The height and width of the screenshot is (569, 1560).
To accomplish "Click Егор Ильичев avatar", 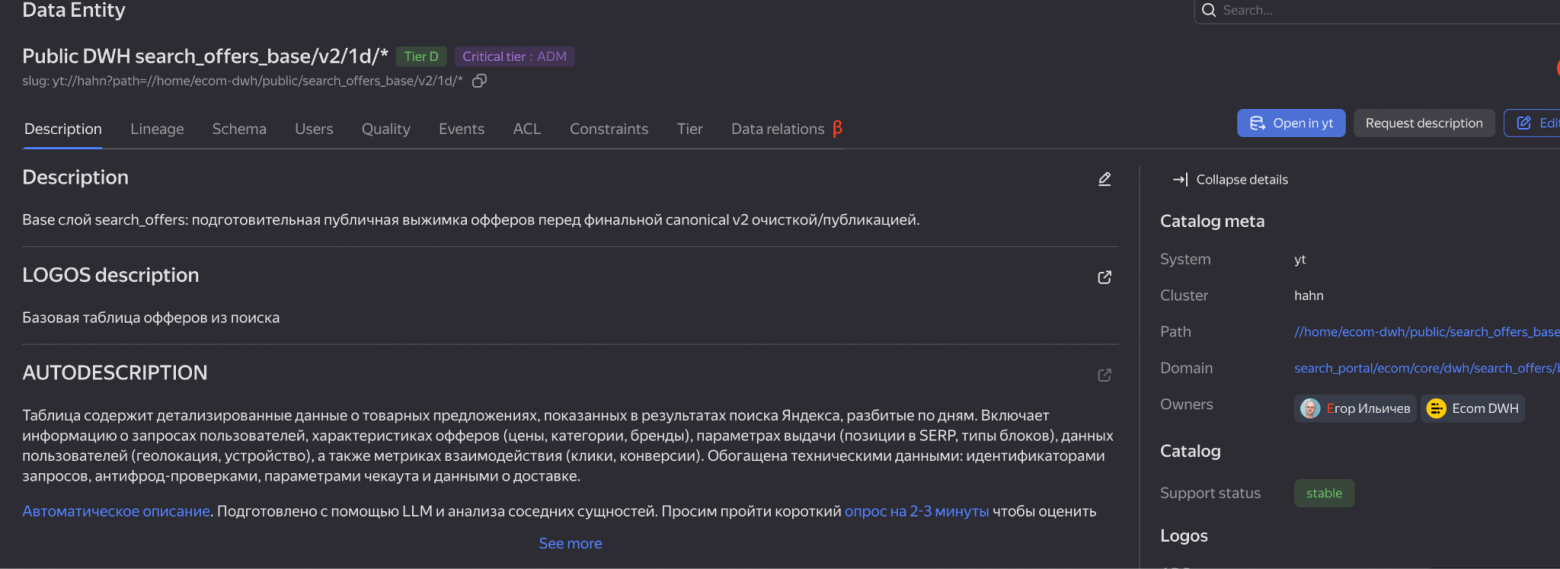I will click(x=1310, y=408).
